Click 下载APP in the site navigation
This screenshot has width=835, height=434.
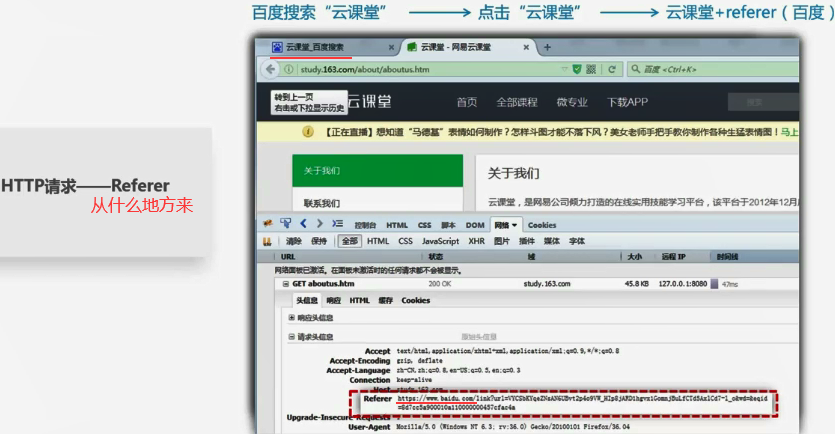pyautogui.click(x=628, y=102)
